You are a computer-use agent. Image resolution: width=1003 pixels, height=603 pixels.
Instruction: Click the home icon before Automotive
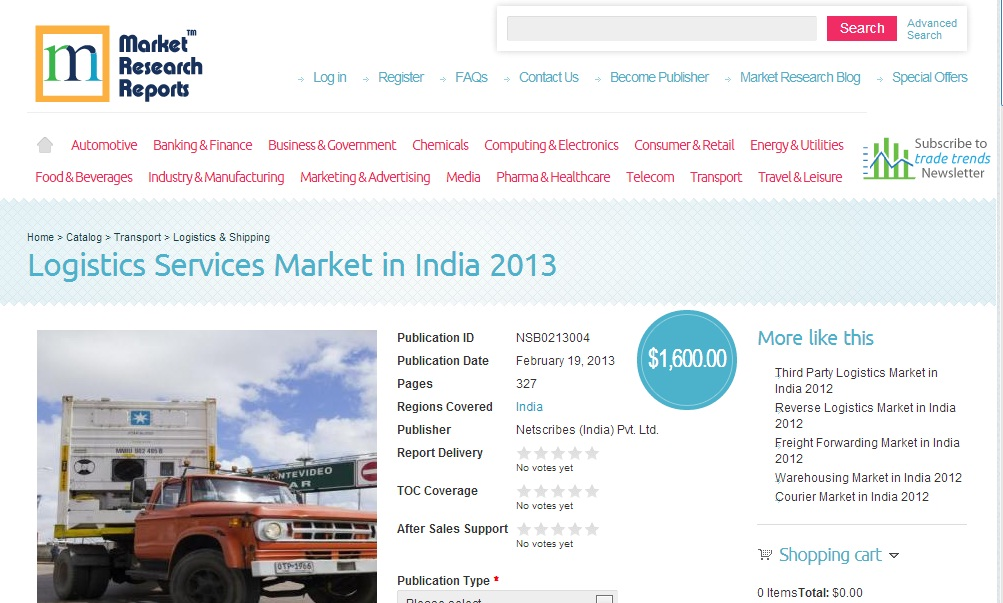tap(44, 145)
